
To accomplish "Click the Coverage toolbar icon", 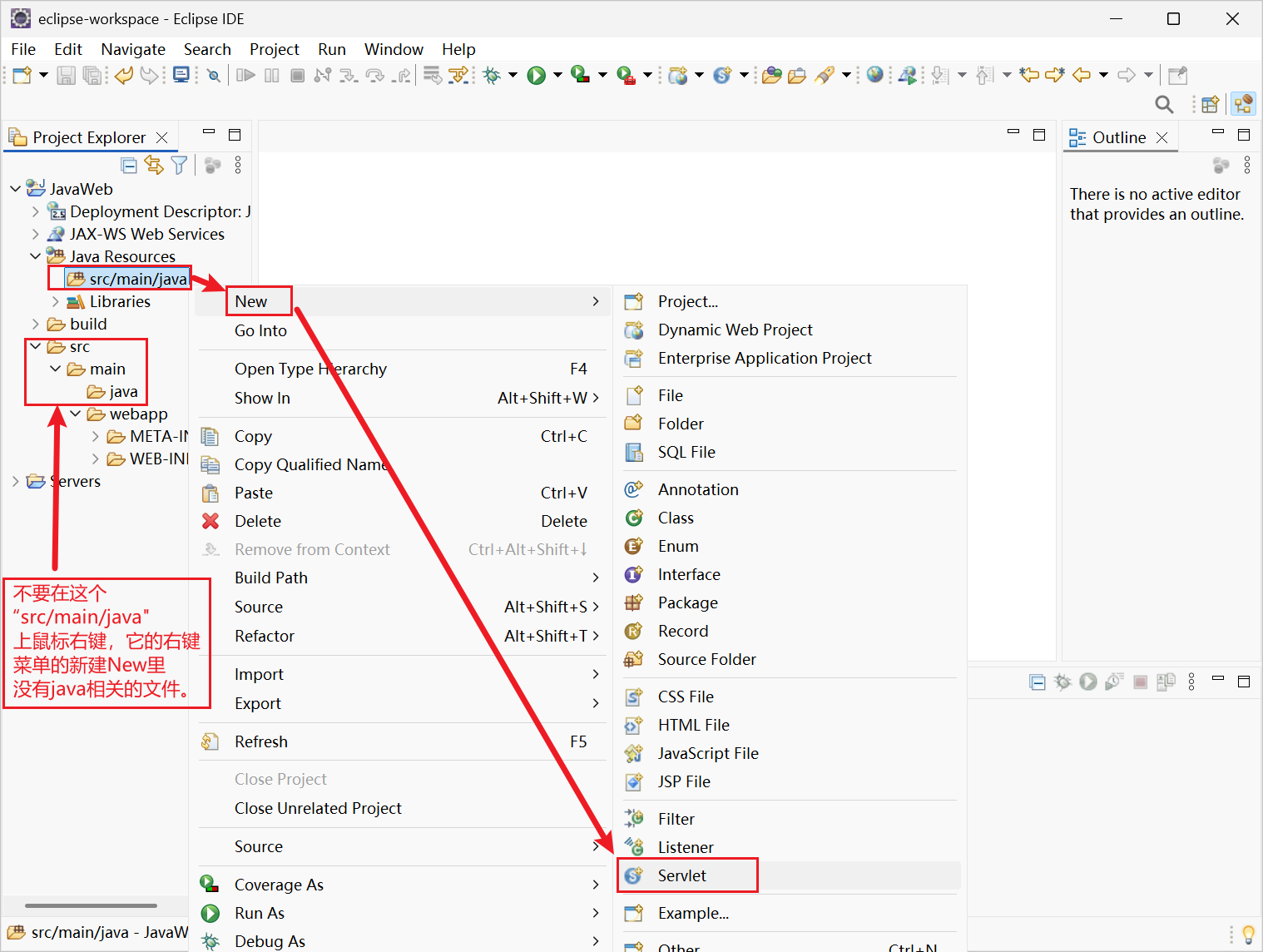I will pyautogui.click(x=581, y=76).
